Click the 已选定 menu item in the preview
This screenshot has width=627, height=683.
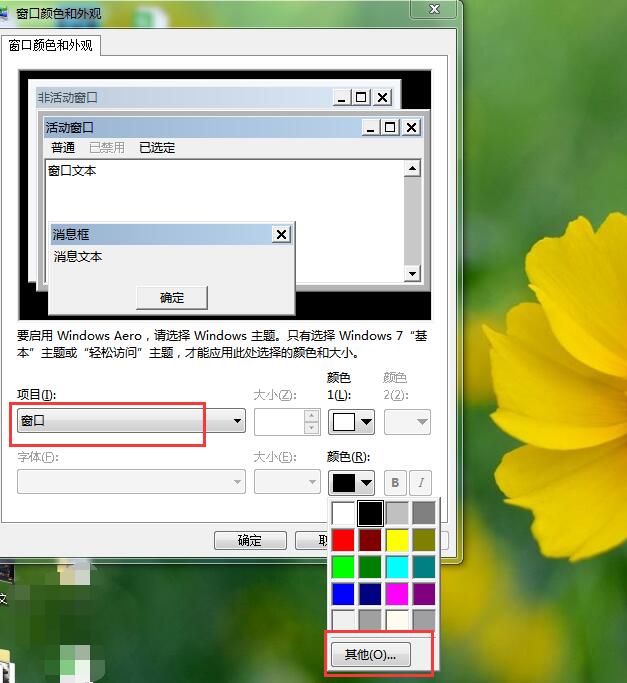point(157,148)
